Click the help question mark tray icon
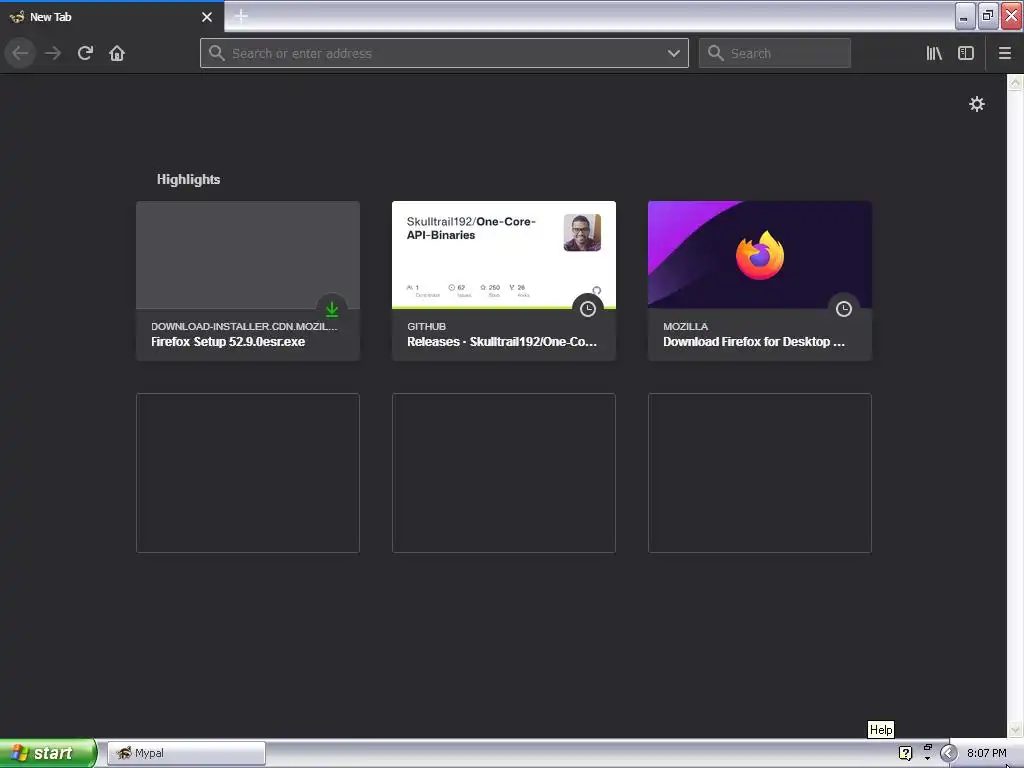Image resolution: width=1024 pixels, height=768 pixels. coord(905,753)
